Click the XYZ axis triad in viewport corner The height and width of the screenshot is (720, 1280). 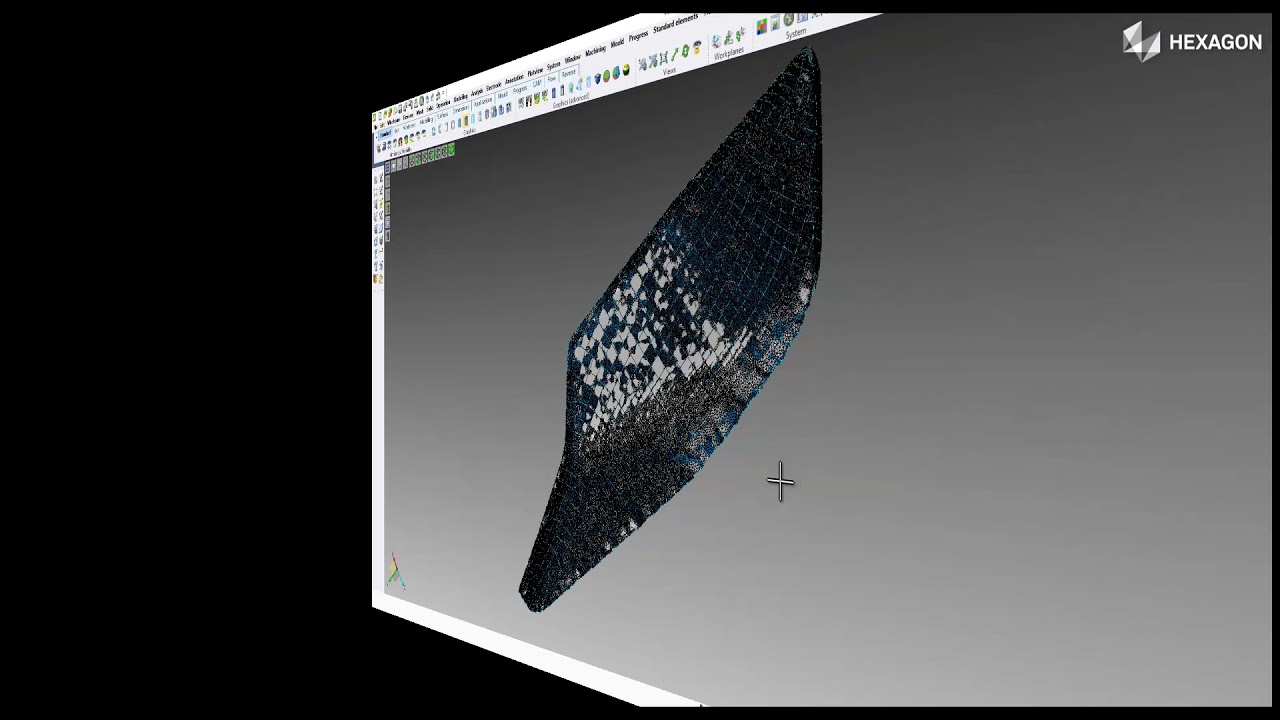[x=395, y=571]
